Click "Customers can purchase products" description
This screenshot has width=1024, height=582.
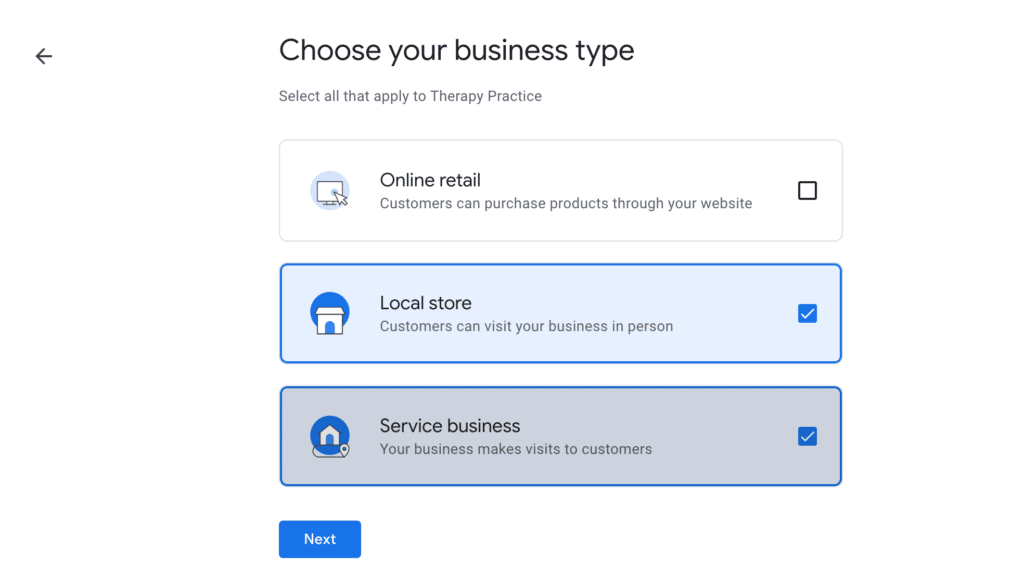click(565, 204)
